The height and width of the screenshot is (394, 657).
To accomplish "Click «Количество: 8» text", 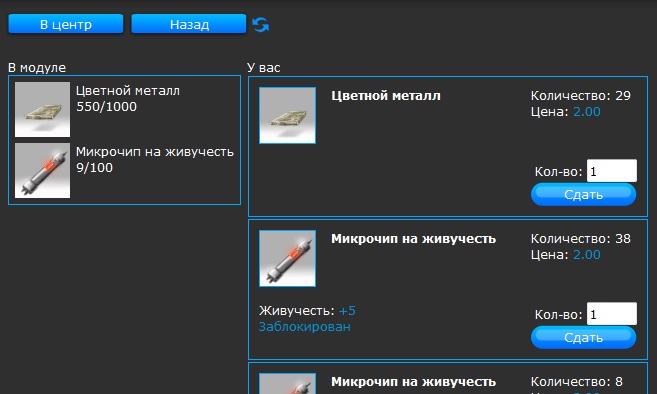I will [x=577, y=381].
